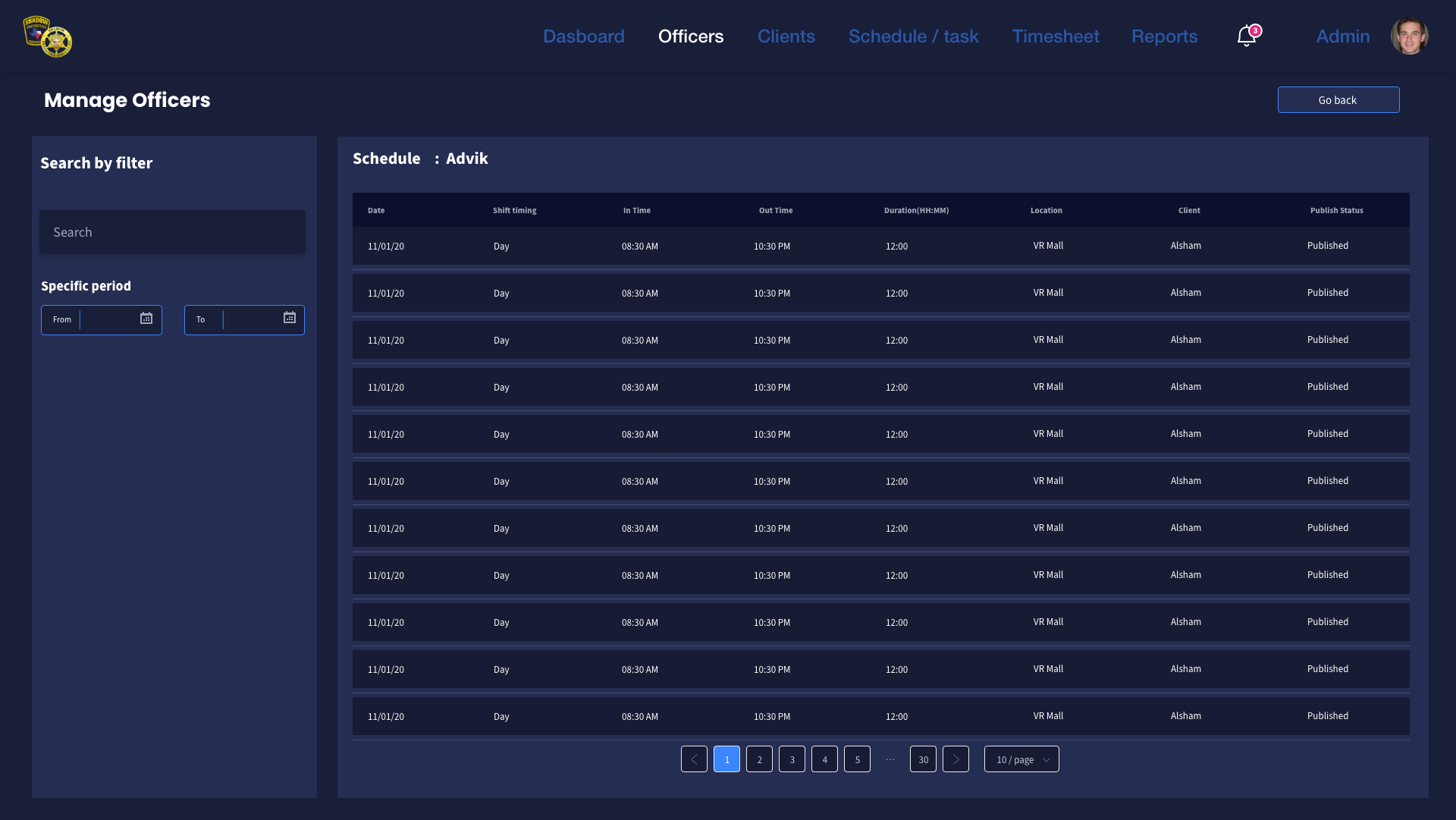Click the pagination ellipsis to jump pages
This screenshot has width=1456, height=820.
click(x=890, y=759)
